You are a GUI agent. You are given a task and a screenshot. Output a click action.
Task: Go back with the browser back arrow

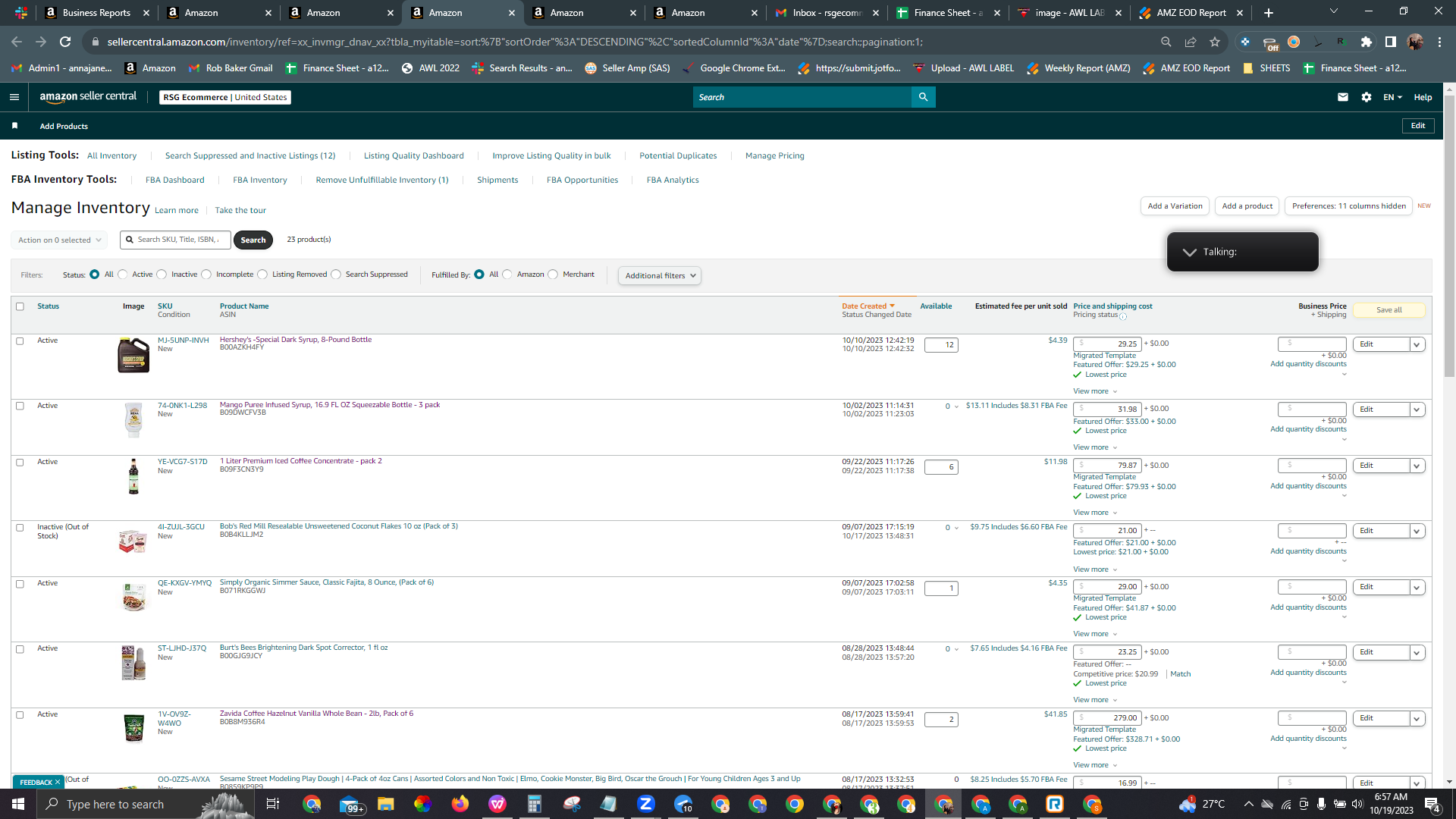tap(17, 42)
